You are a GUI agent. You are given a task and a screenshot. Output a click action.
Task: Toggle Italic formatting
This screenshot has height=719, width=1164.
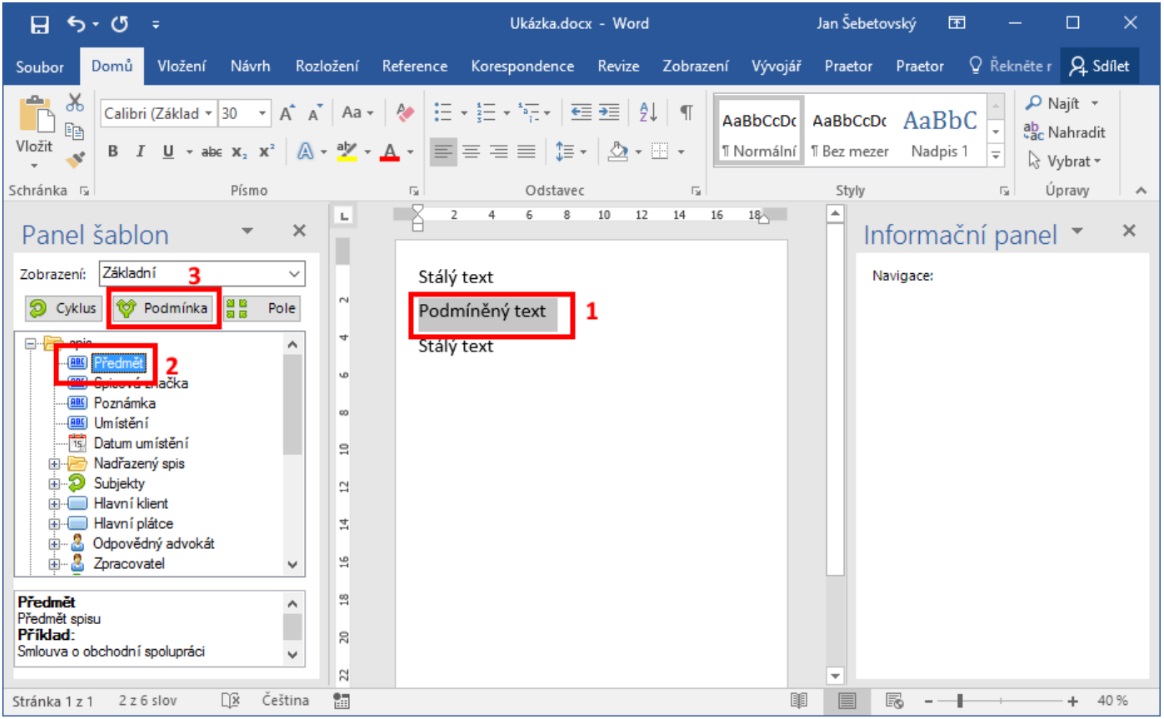140,152
